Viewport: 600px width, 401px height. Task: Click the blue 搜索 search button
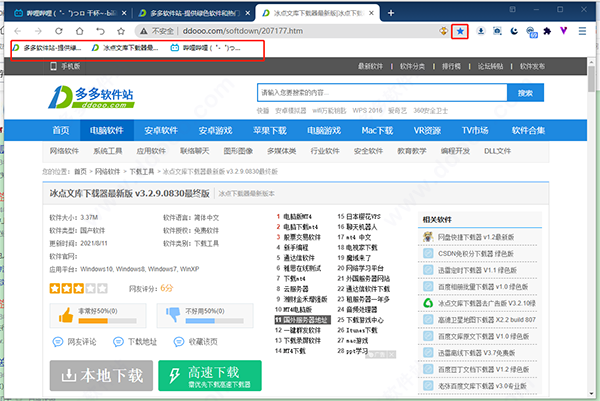525,93
